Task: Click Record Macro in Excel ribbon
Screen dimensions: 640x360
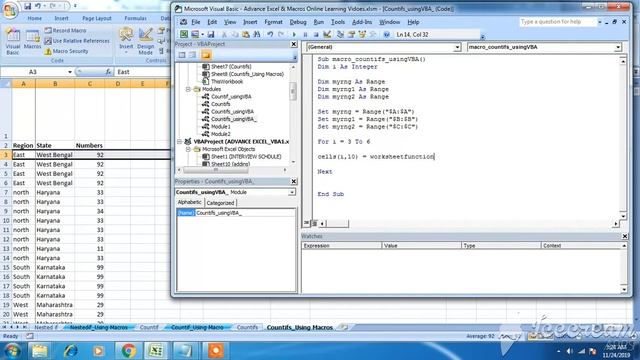Action: (65, 31)
